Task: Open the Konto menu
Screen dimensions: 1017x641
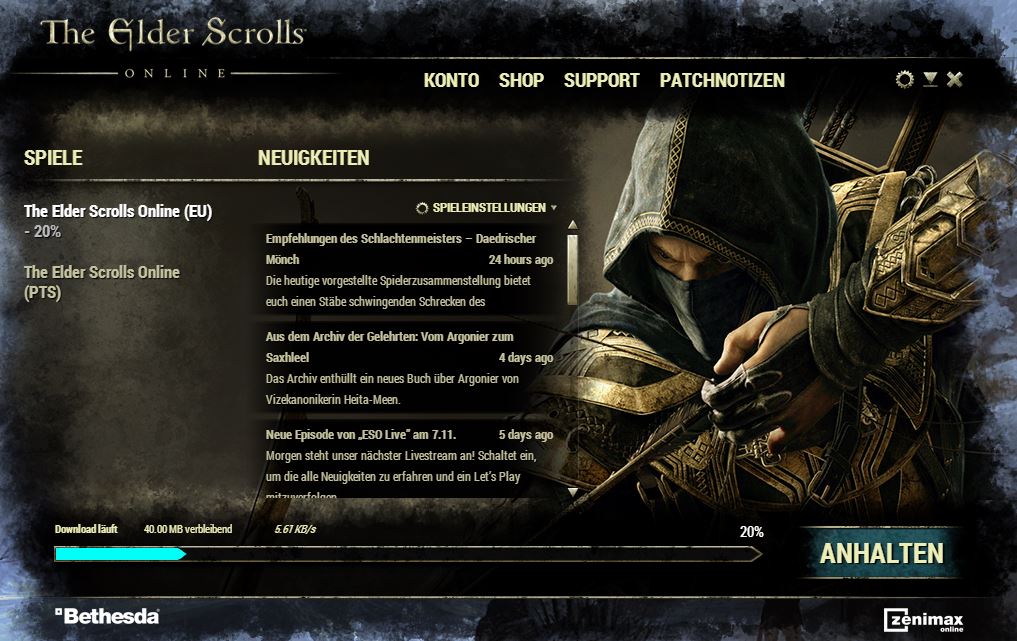Action: click(x=451, y=80)
